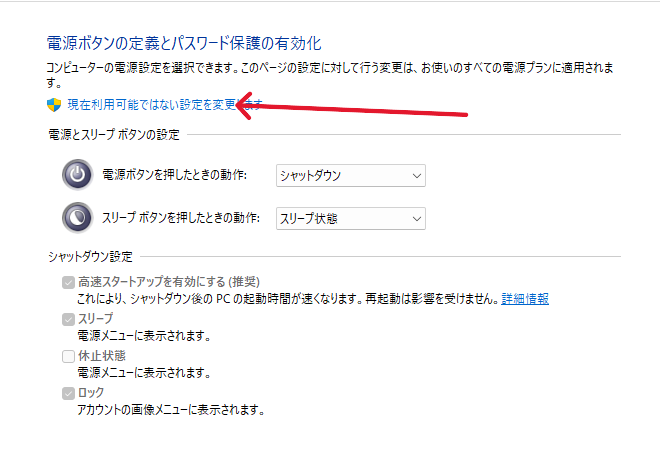This screenshot has width=660, height=460.
Task: Expand the シャットダウン power button action dropdown
Action: tap(351, 176)
